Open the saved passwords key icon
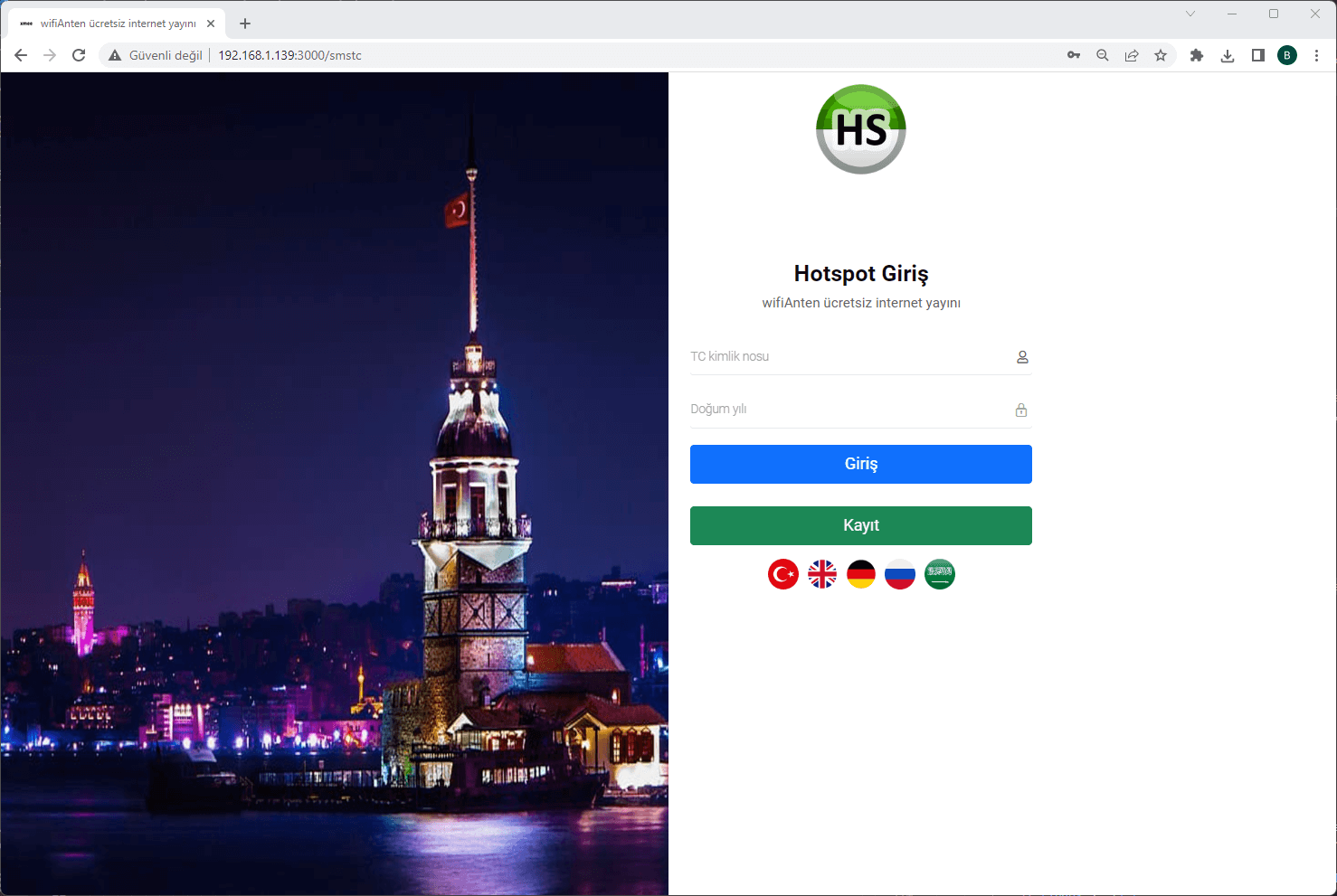Screen dimensions: 1337x896 click(1074, 55)
